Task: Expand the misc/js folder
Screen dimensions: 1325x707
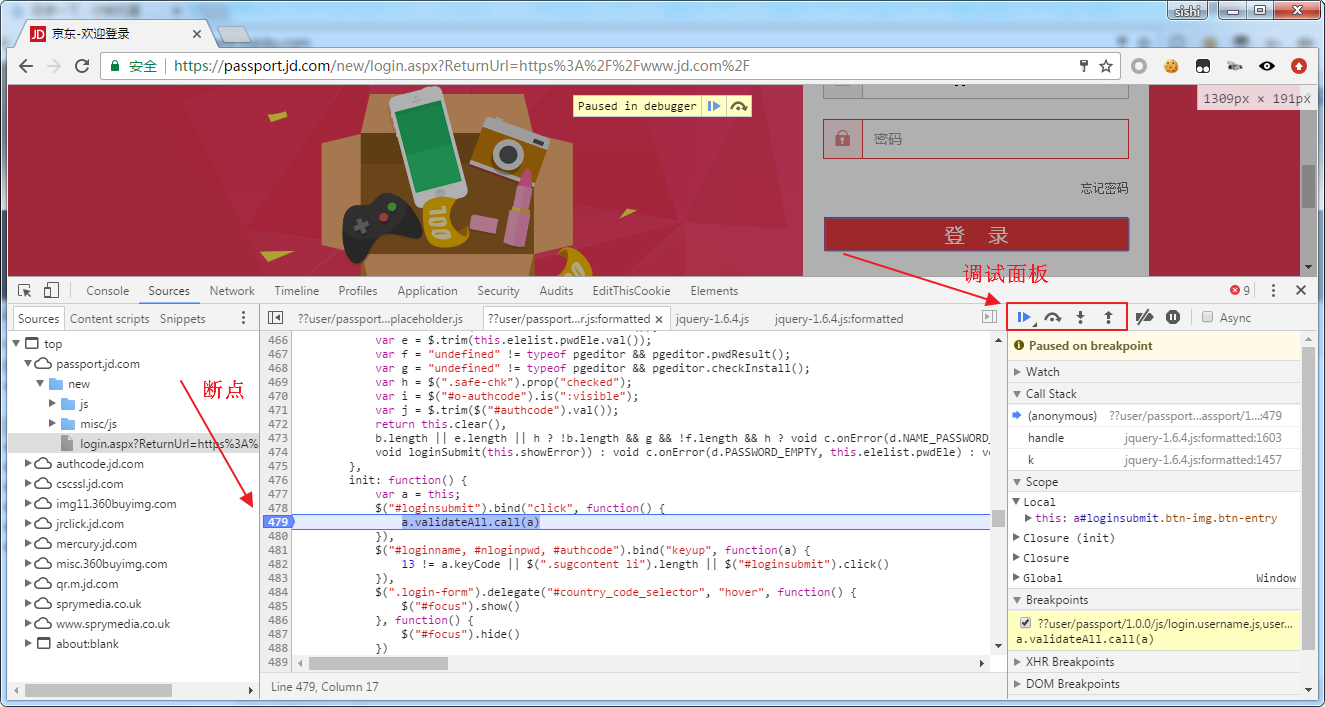Action: (54, 424)
